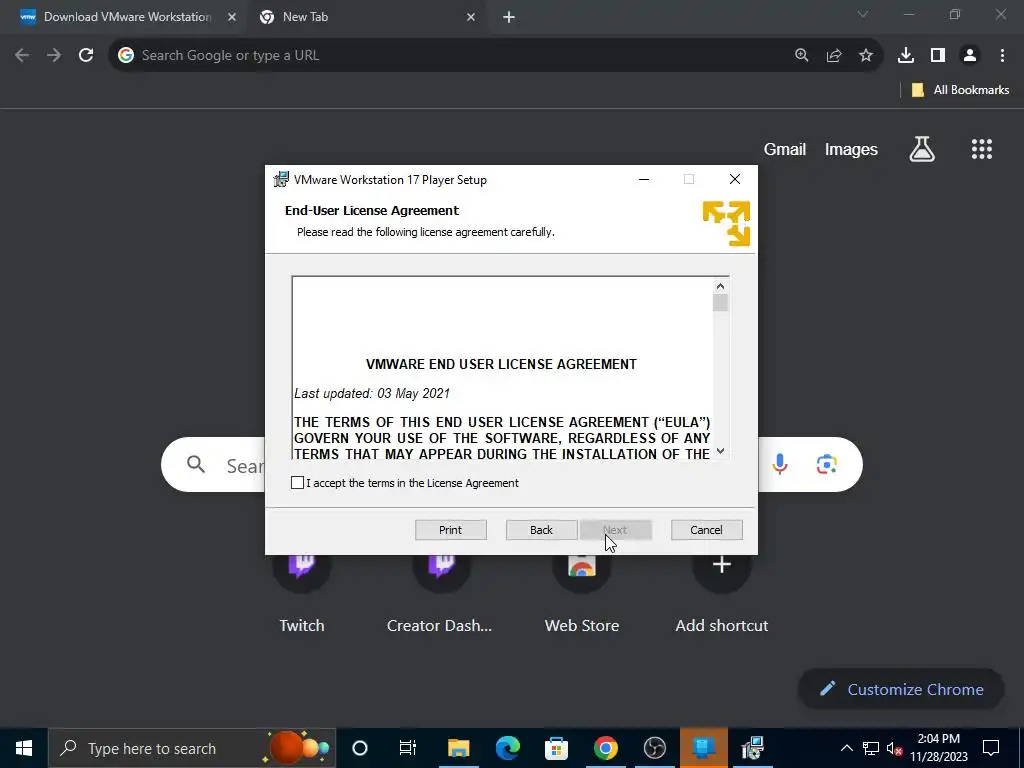Click taskbar Type here to search box

pos(192,748)
